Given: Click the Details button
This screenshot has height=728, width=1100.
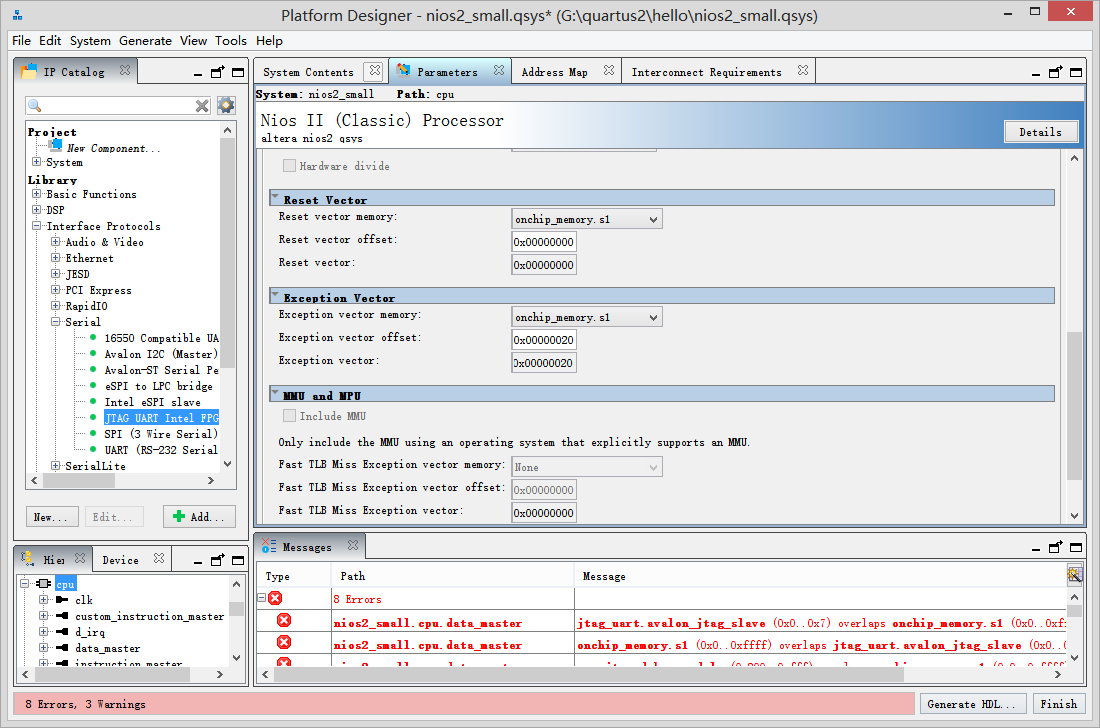Looking at the screenshot, I should [1040, 132].
